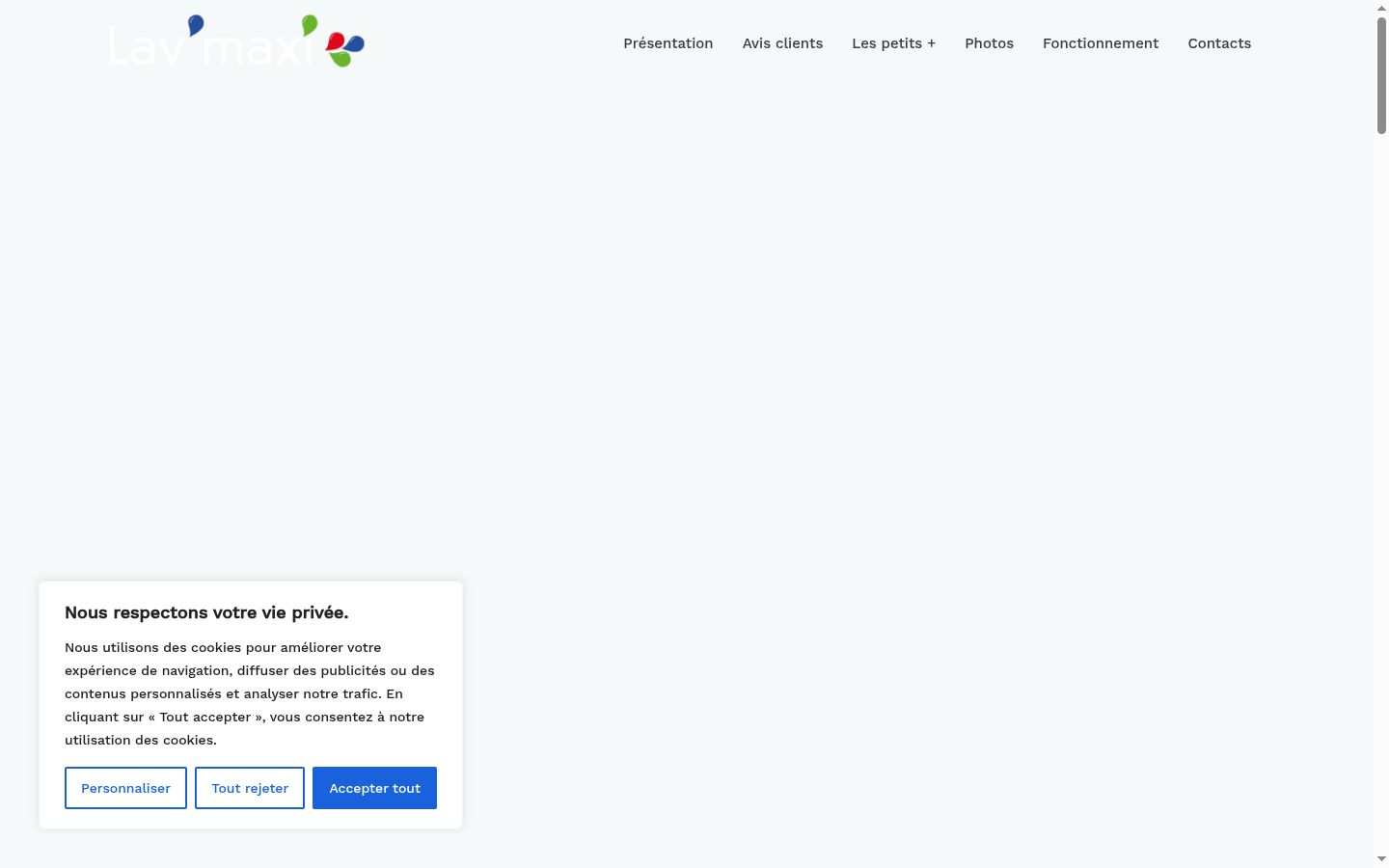Screen dimensions: 1389x868
Task: Expand the Les petits + menu
Action: (x=894, y=43)
